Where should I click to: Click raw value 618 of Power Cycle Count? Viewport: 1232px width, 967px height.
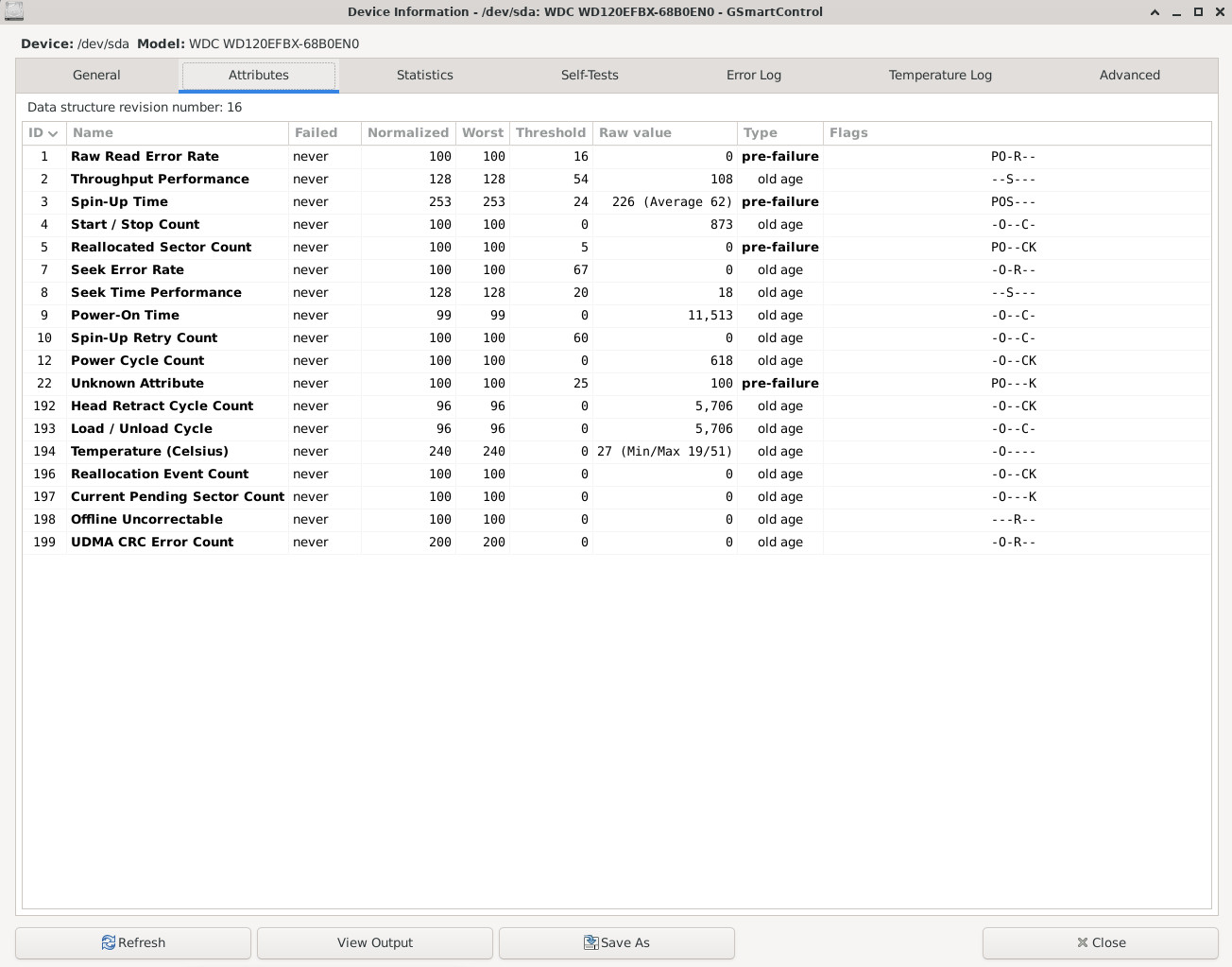coord(722,361)
